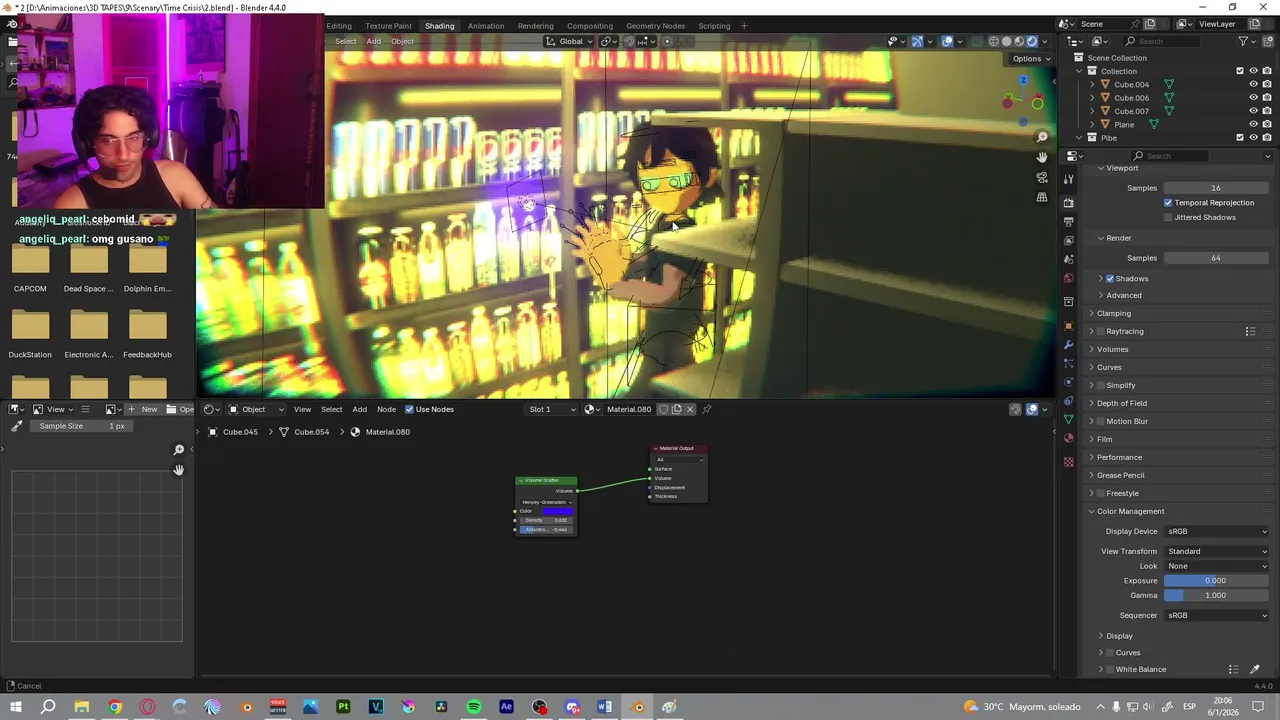1280x720 pixels.
Task: Click the viewport pan hand icon
Action: [x=1042, y=157]
